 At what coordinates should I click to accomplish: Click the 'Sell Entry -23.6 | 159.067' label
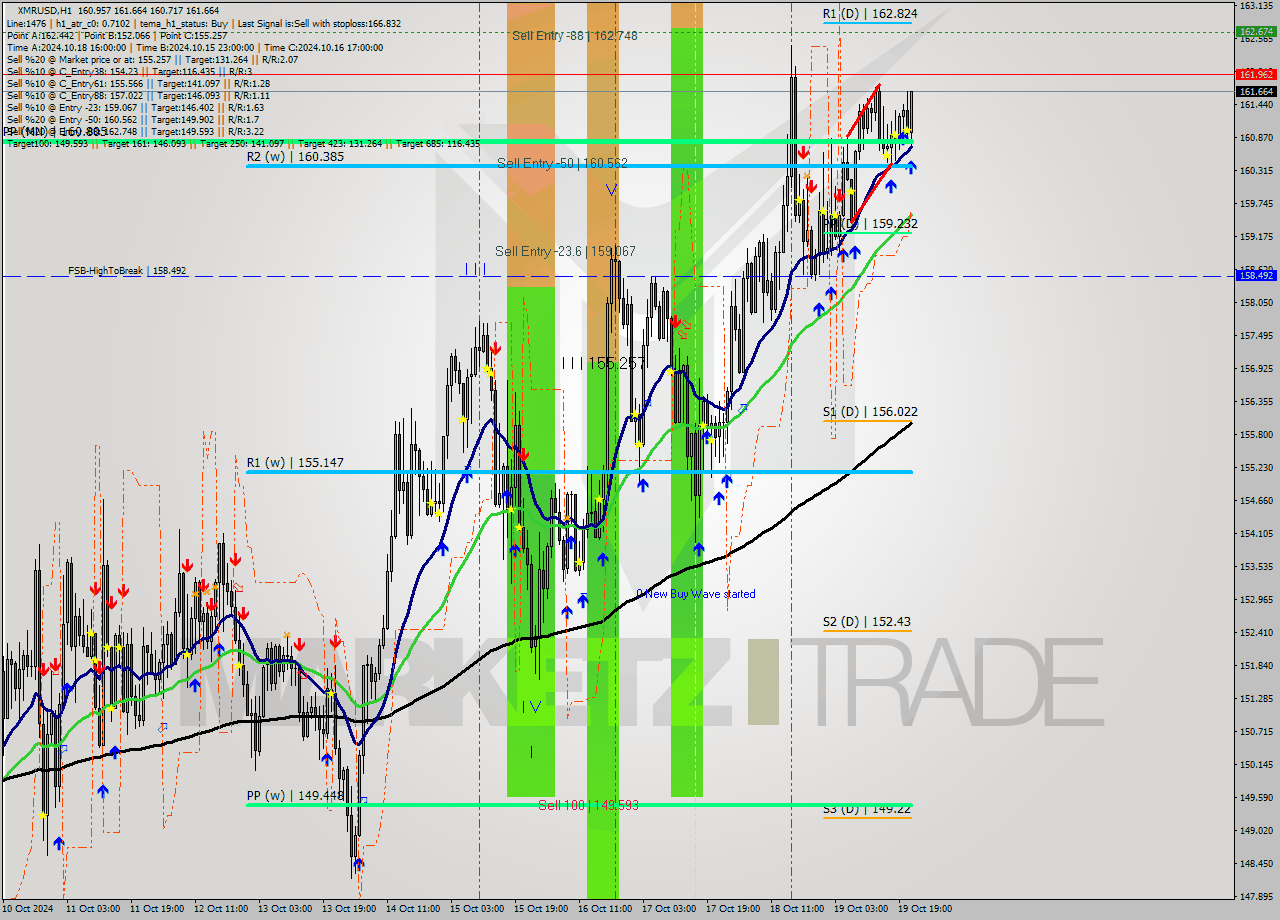(x=565, y=251)
